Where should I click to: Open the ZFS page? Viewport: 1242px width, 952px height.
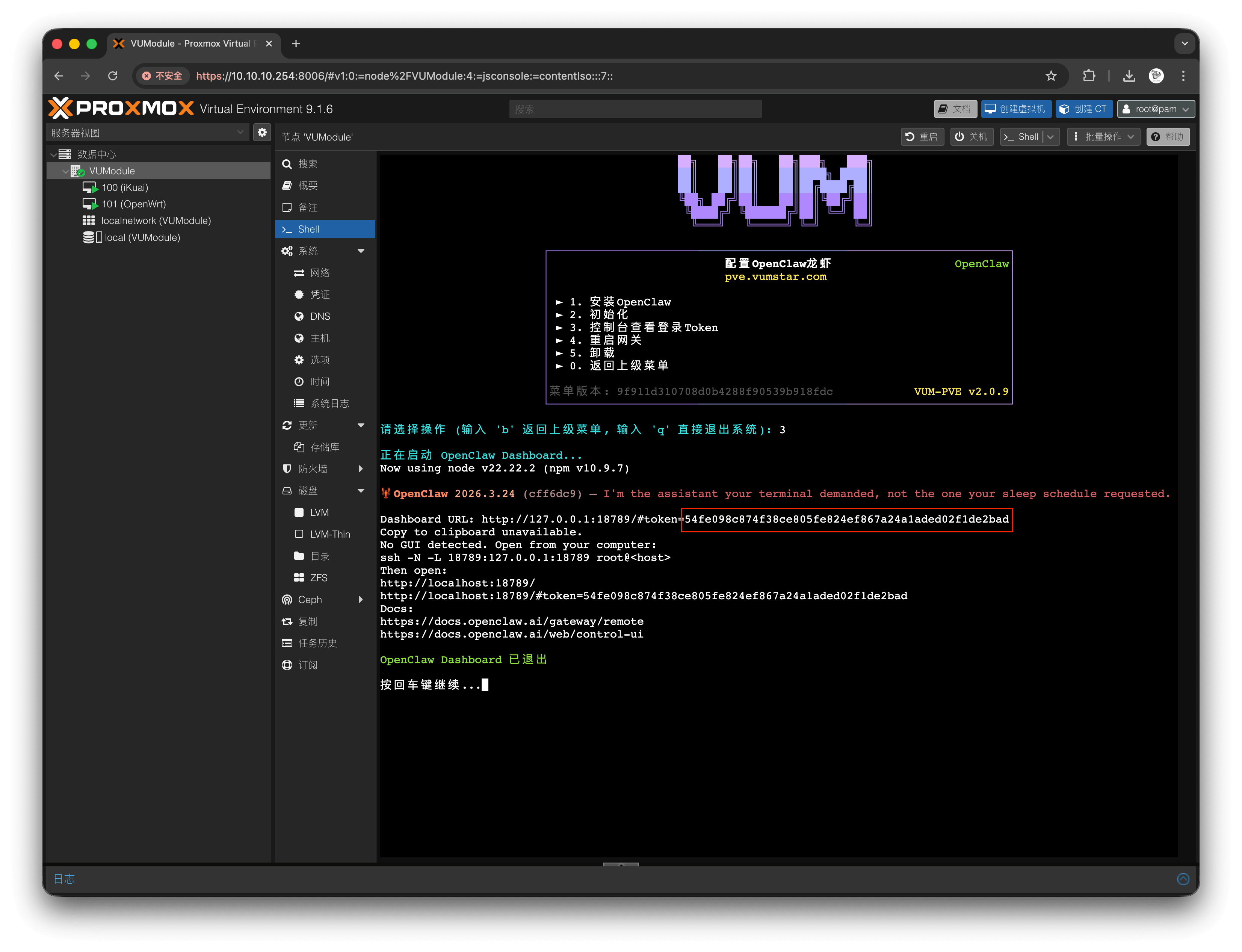325,578
